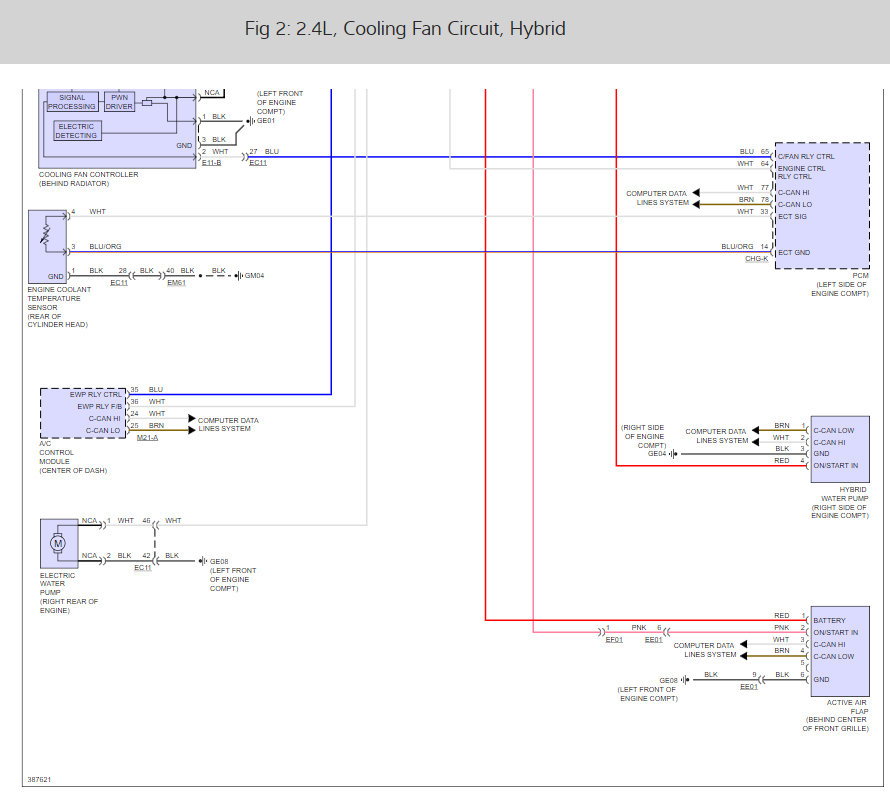Open EE01 connector under the BLK 9 wire
This screenshot has height=802, width=890.
tap(749, 687)
